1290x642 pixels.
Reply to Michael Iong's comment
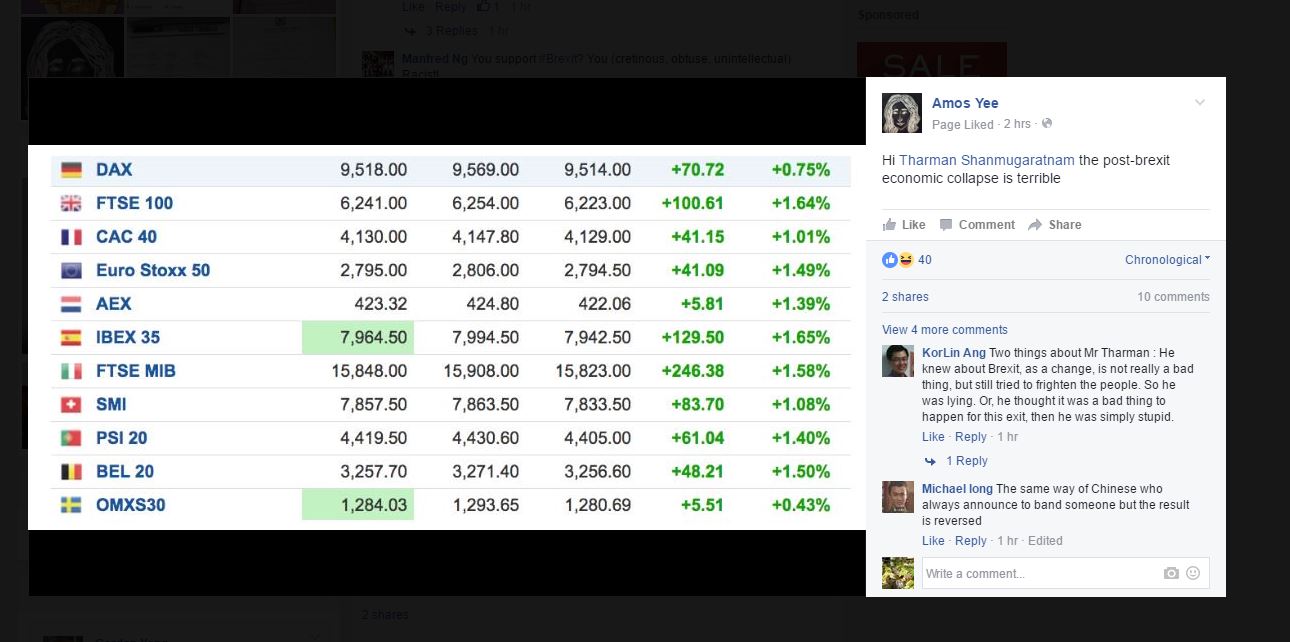pos(971,541)
